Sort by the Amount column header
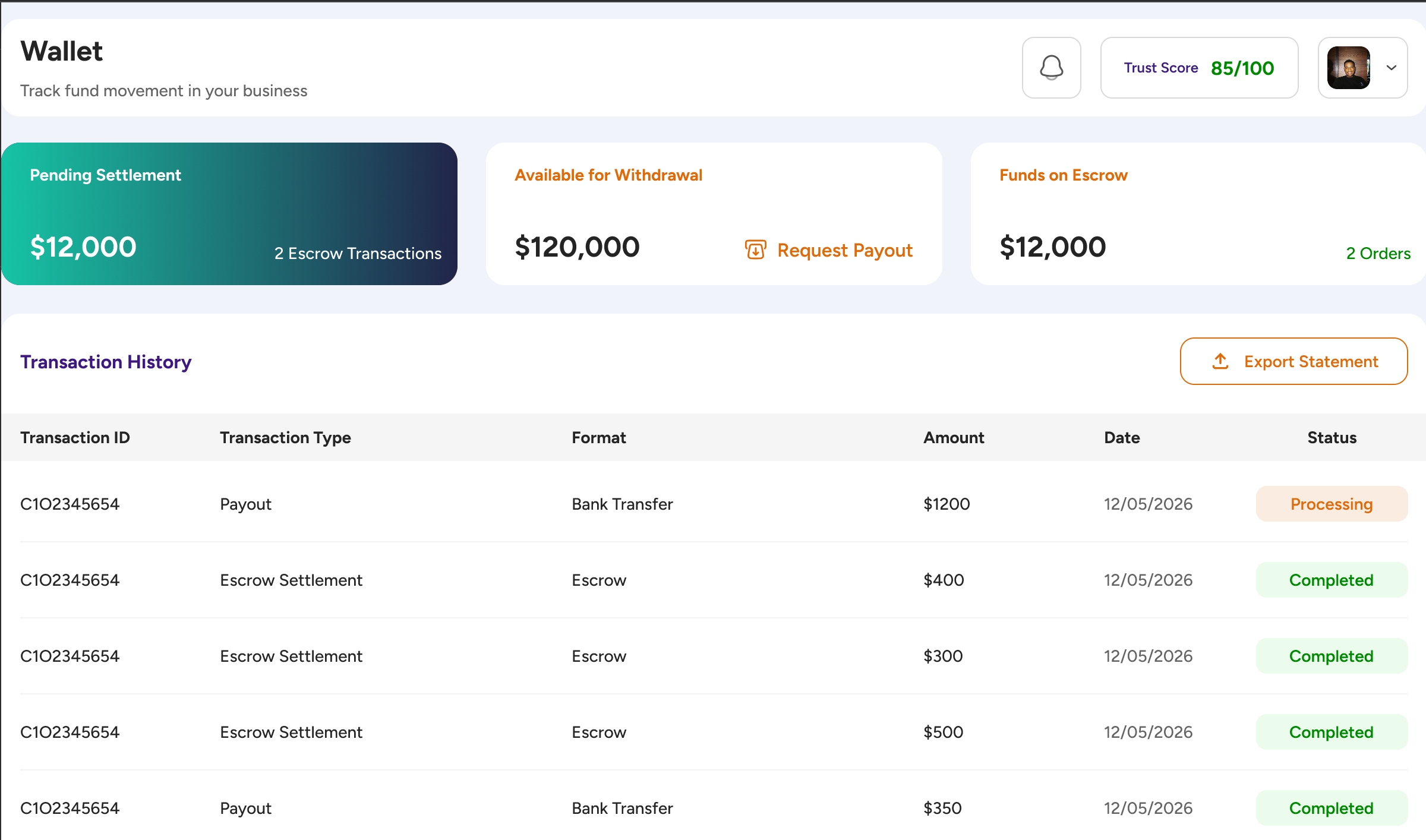1426x840 pixels. [953, 438]
